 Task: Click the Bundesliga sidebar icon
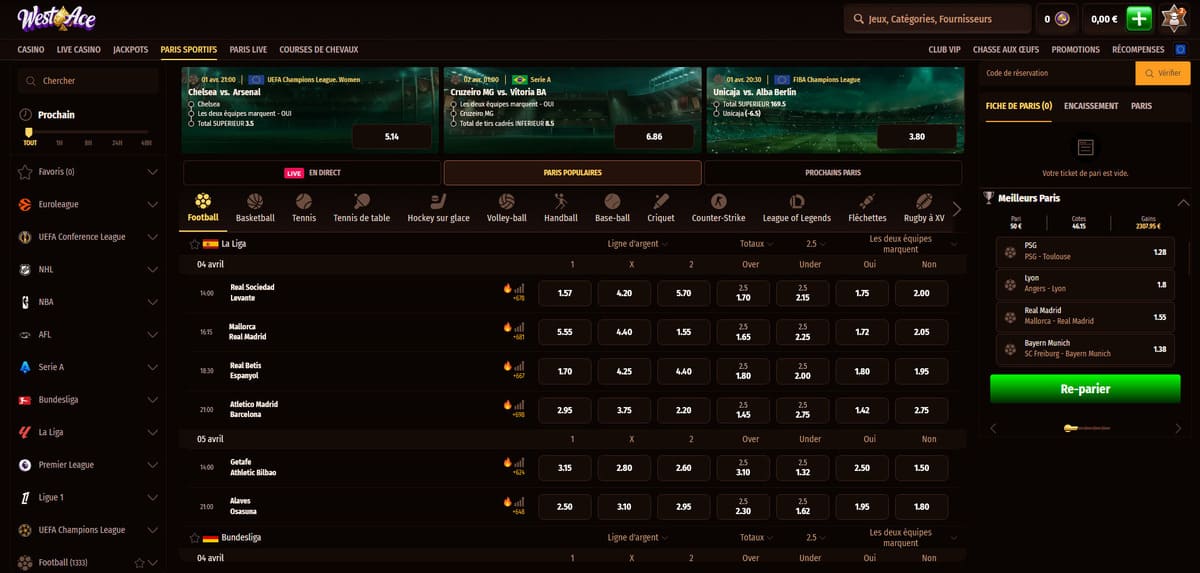25,400
